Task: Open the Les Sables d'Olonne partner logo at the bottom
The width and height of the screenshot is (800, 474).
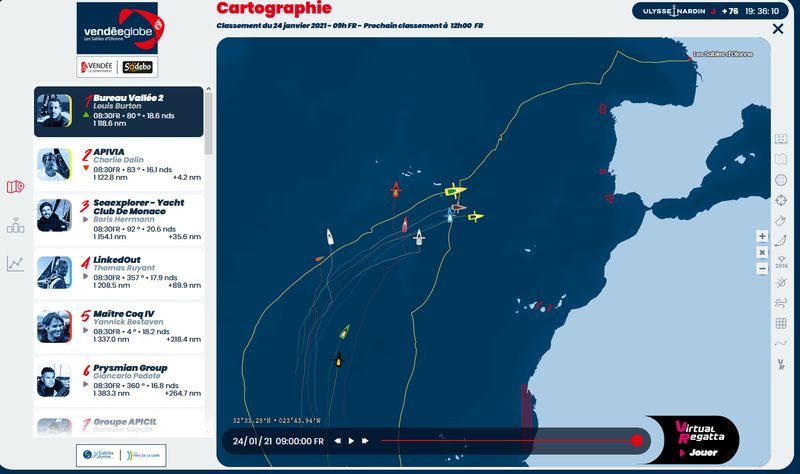Action: (99, 455)
